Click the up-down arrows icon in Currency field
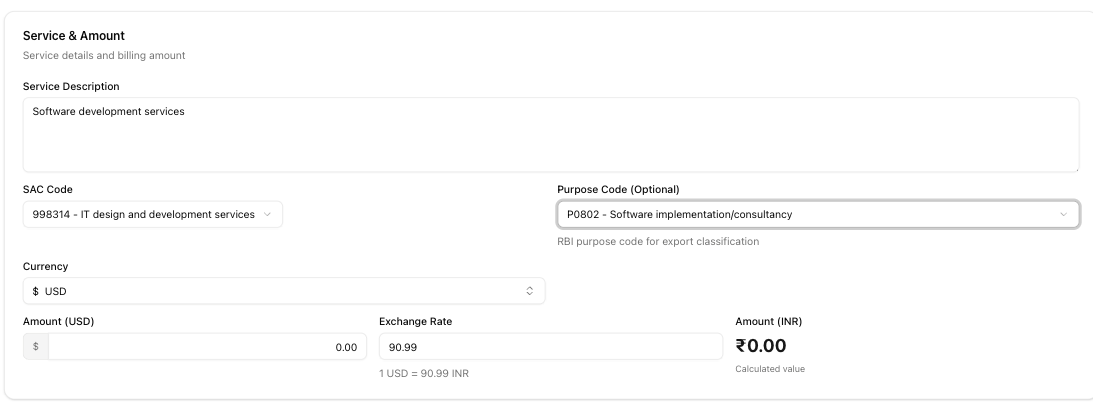Viewport: 1093px width, 411px height. point(530,291)
